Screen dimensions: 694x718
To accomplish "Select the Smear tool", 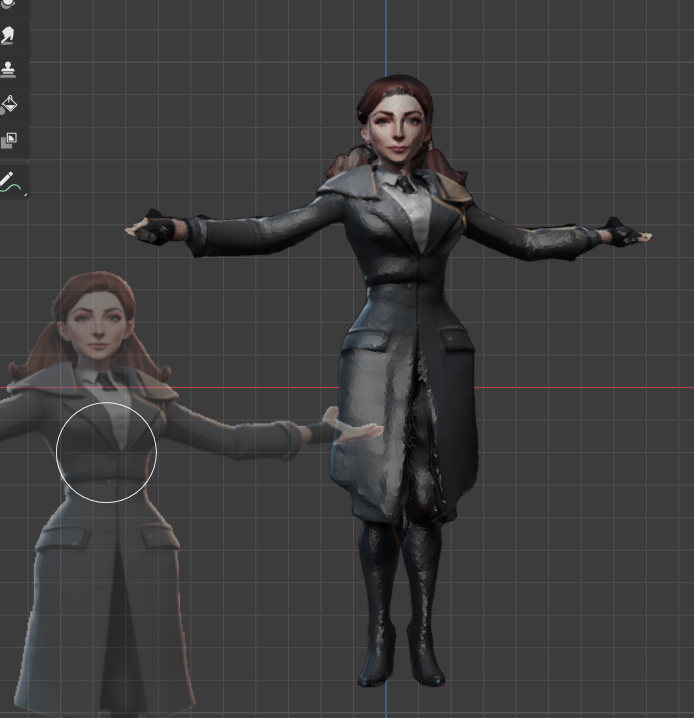I will pyautogui.click(x=10, y=36).
